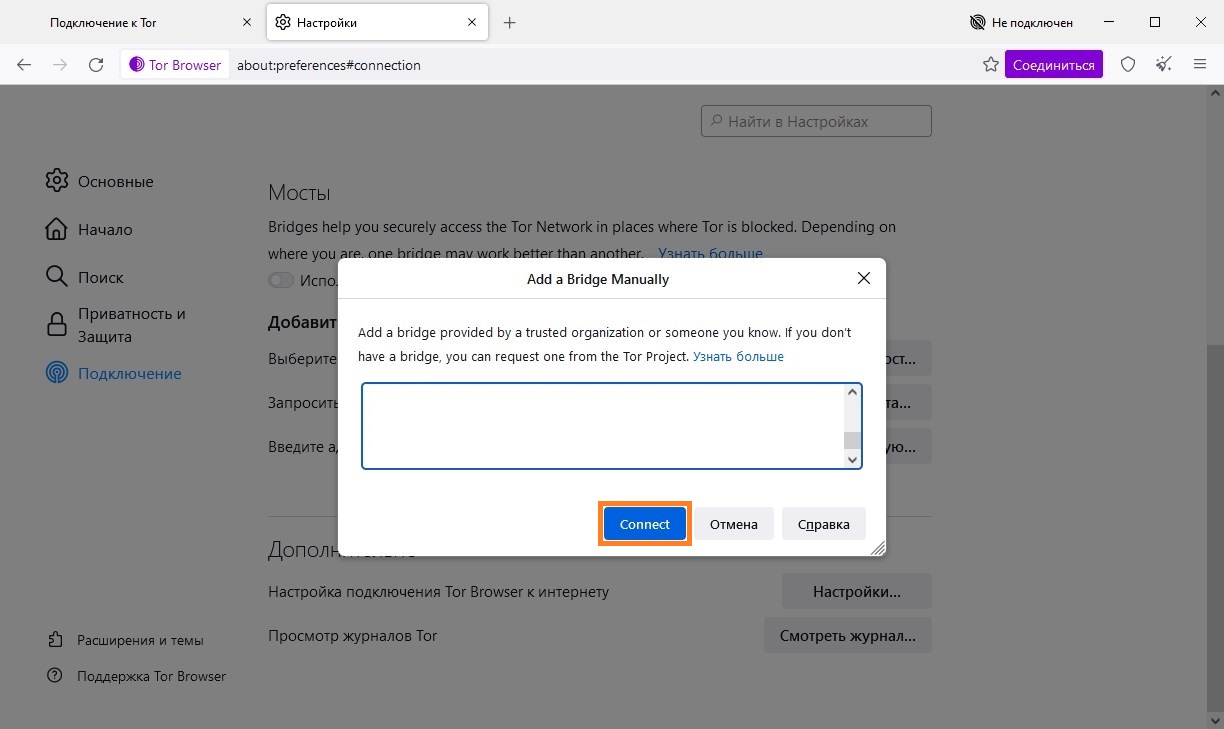Close the Add a Bridge Manually dialog
Viewport: 1224px width, 729px height.
click(864, 279)
